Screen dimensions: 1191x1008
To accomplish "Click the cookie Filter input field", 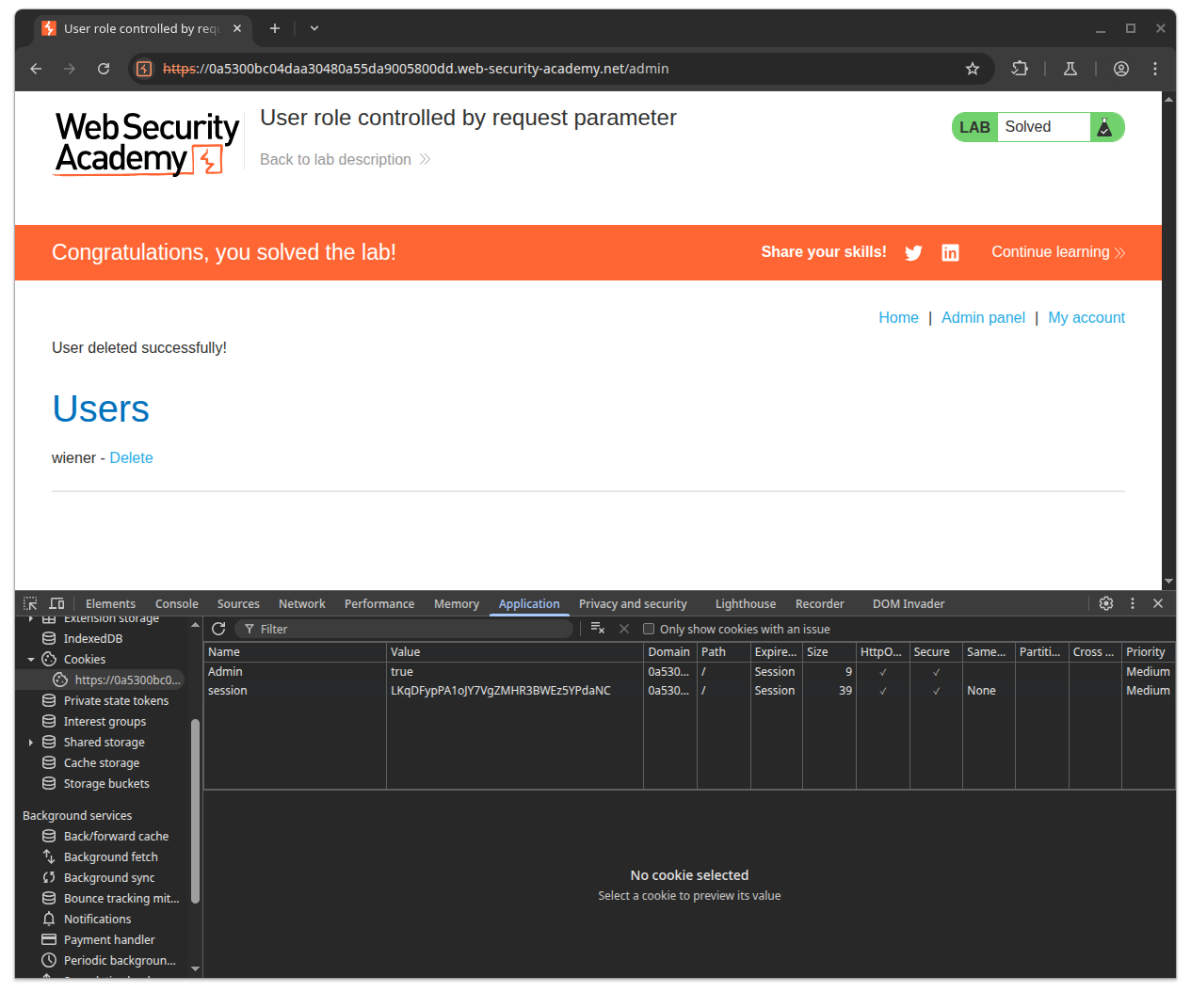I will coord(410,629).
